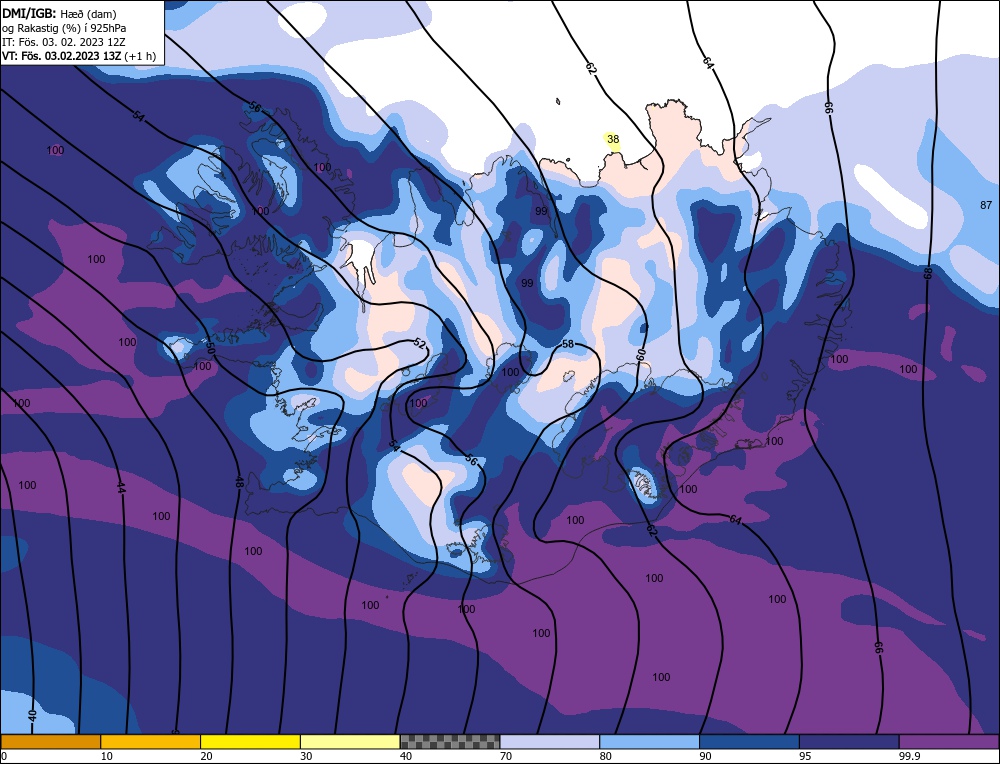The height and width of the screenshot is (764, 1000).
Task: Click the legend tick label '70'
Action: coord(506,756)
